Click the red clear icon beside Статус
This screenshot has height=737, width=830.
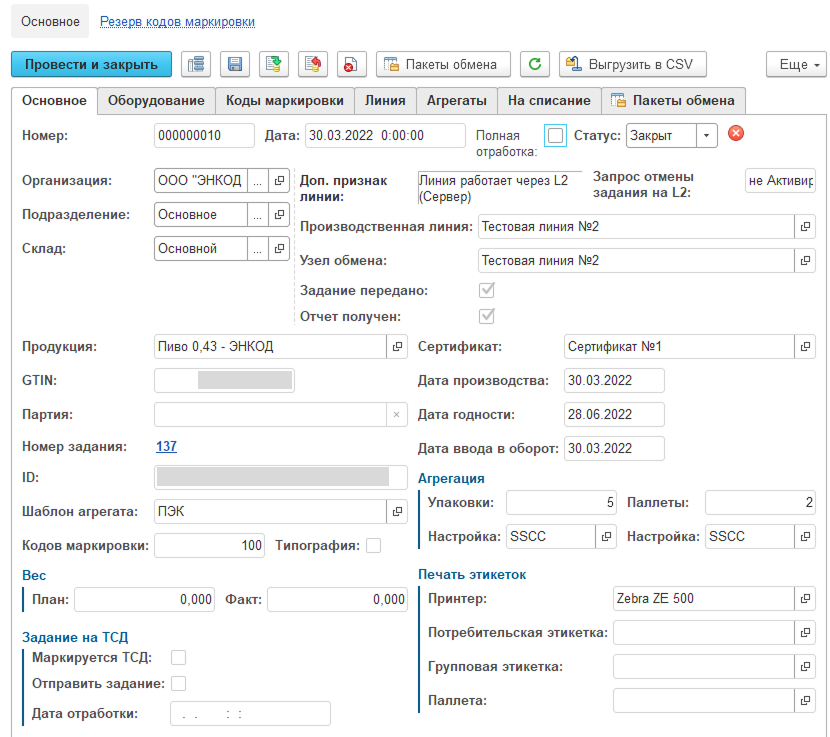736,134
